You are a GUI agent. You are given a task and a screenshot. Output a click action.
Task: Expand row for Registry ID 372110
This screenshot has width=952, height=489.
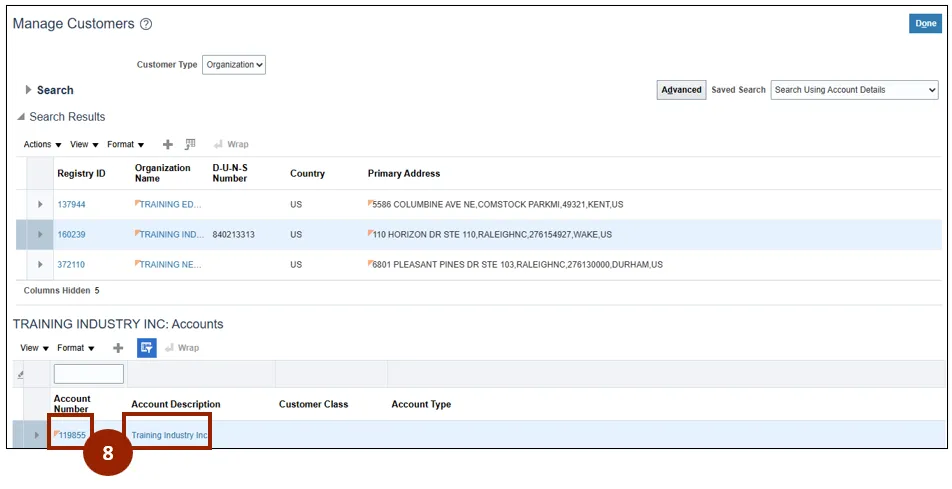[40, 265]
